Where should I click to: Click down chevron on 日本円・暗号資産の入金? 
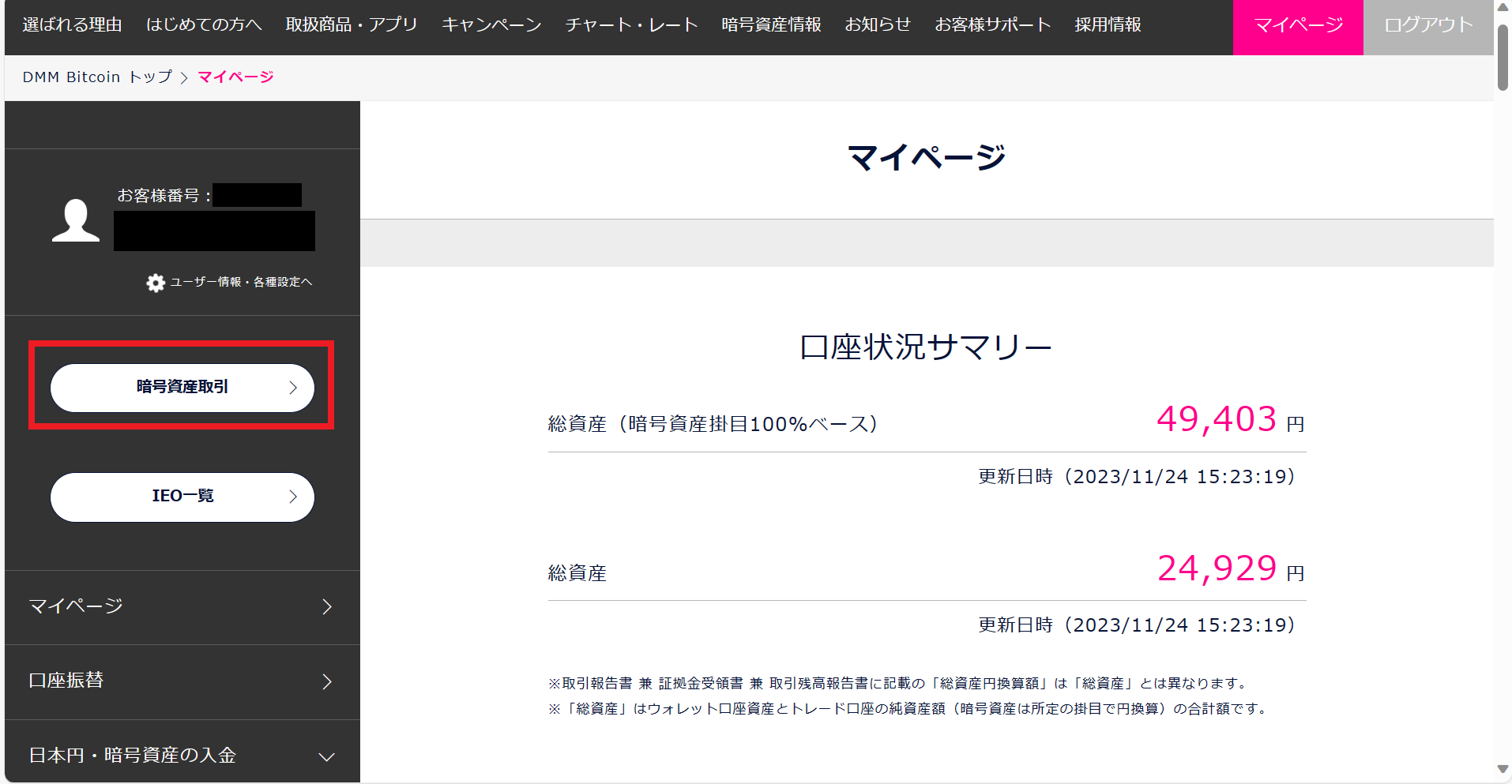click(326, 756)
